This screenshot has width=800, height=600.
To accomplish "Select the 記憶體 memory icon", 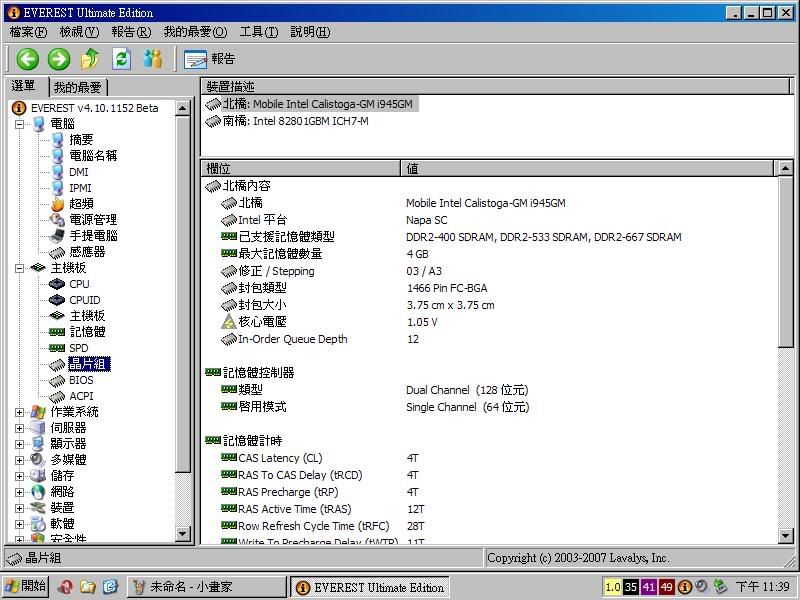I will [57, 332].
